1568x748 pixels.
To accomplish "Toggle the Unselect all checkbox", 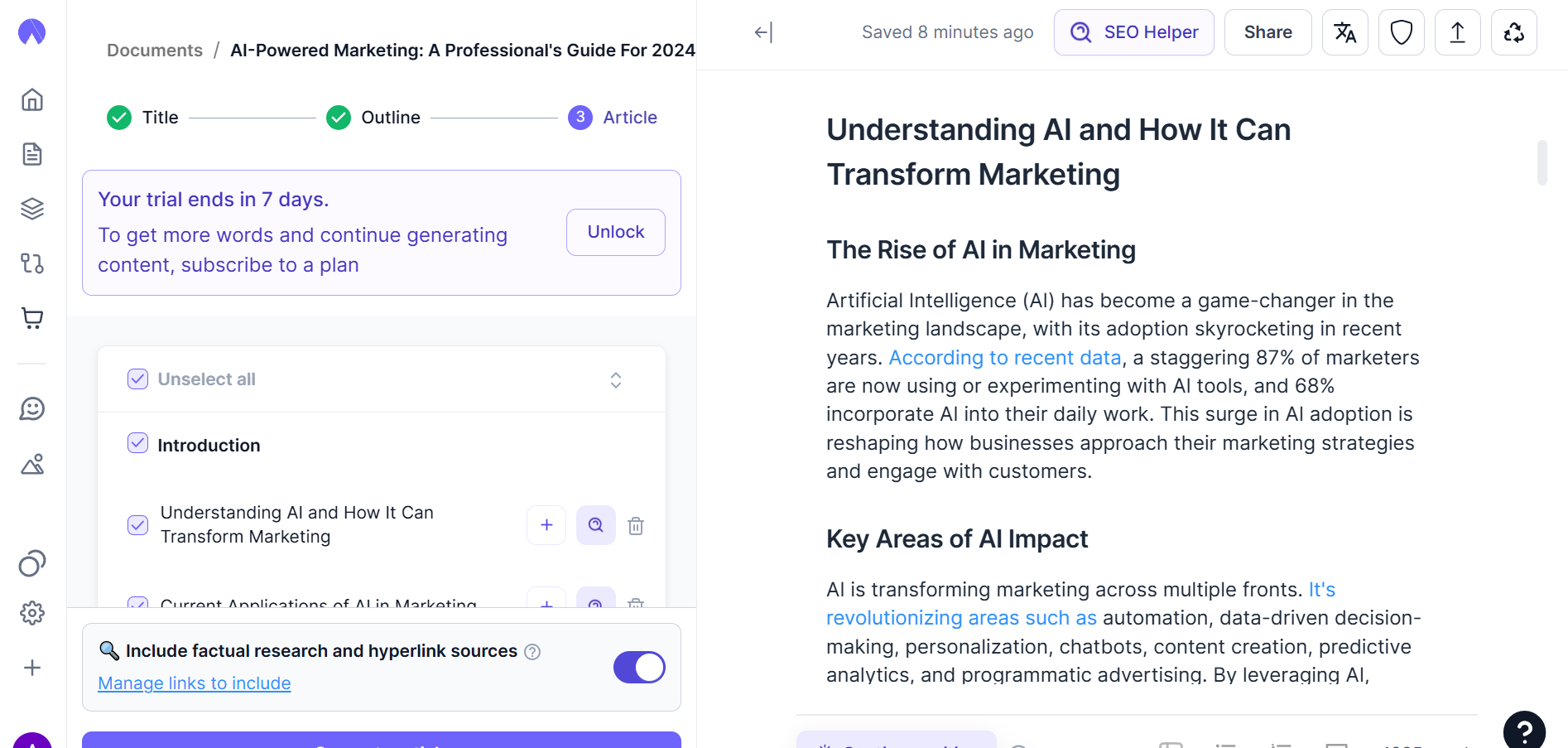I will pos(137,379).
